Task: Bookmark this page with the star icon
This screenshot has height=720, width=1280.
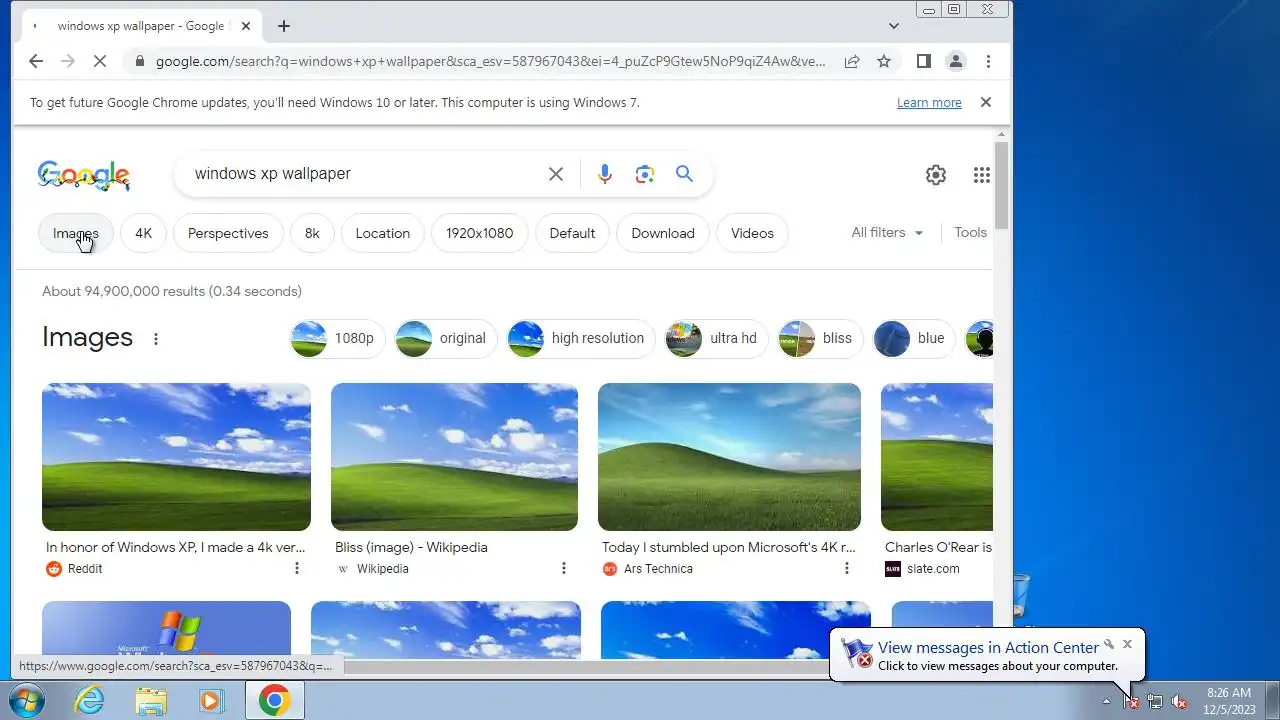Action: click(x=884, y=61)
